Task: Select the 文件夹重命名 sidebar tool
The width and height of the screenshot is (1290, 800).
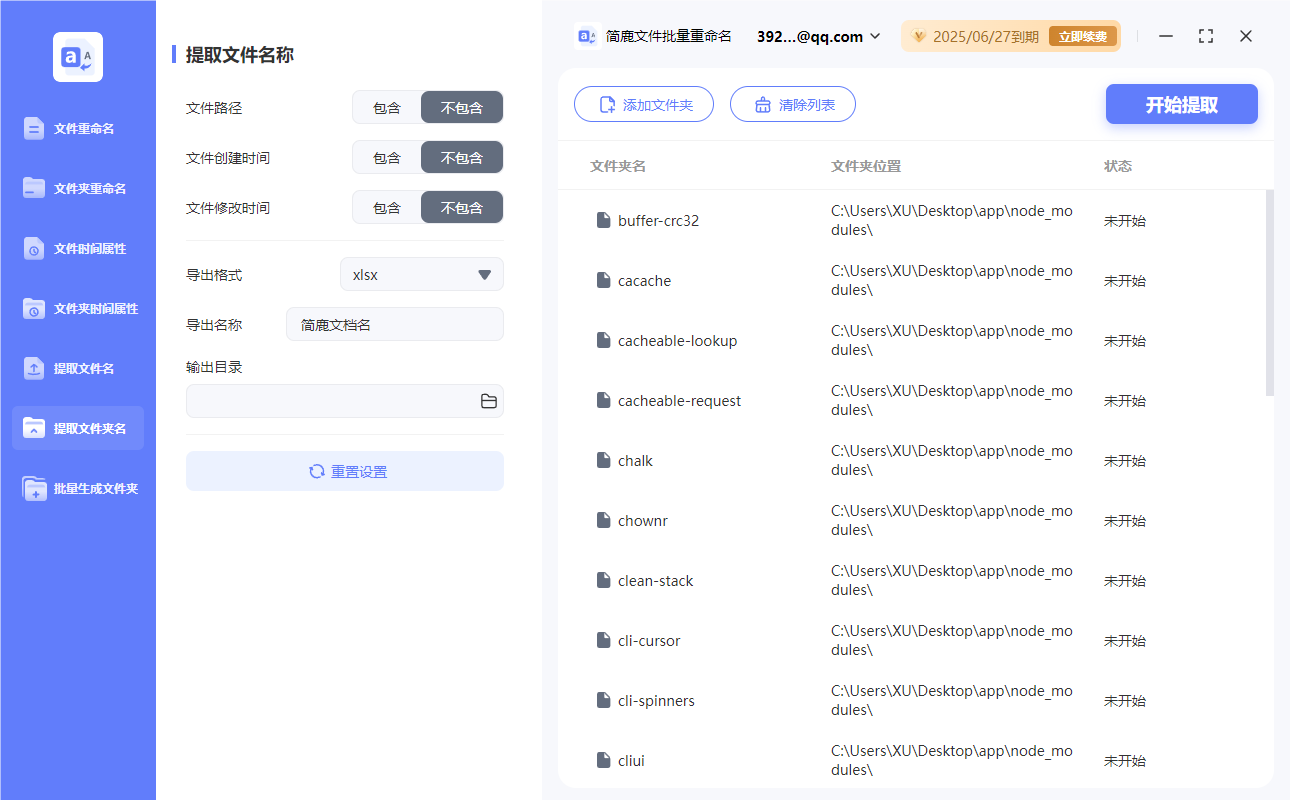Action: pyautogui.click(x=77, y=188)
